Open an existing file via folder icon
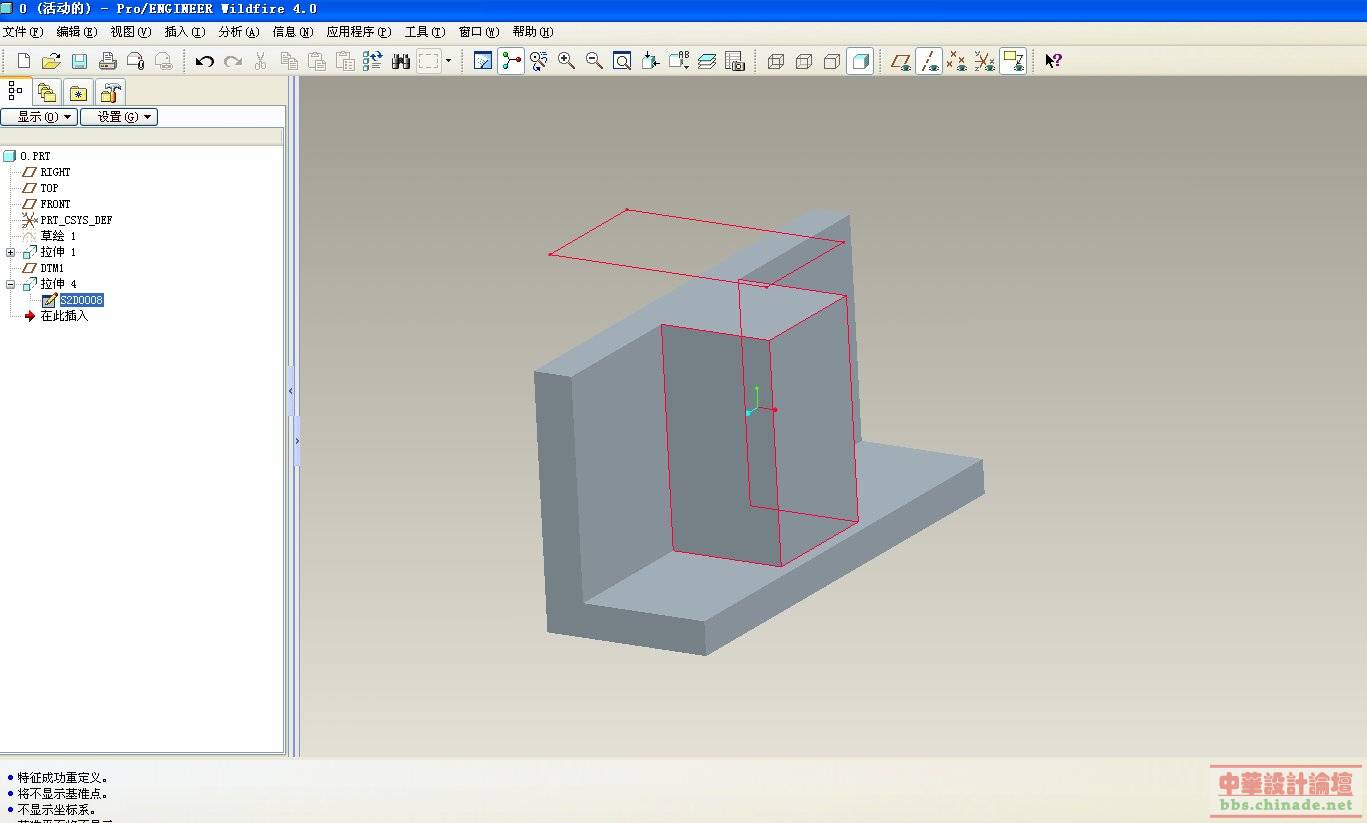The height and width of the screenshot is (823, 1367). point(51,61)
